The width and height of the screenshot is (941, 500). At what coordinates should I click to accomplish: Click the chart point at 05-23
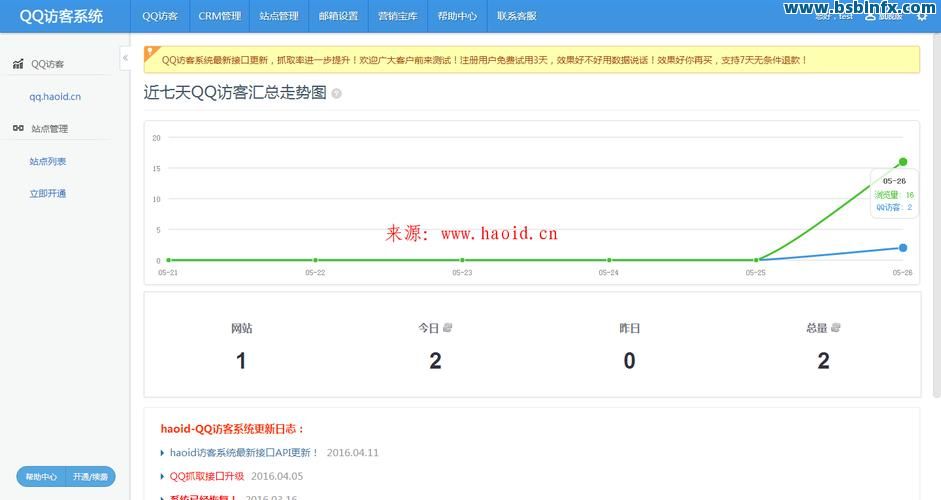pos(462,260)
